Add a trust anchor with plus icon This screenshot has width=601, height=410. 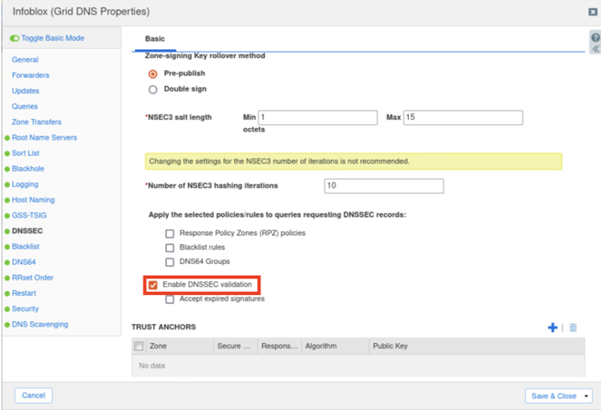[x=552, y=328]
